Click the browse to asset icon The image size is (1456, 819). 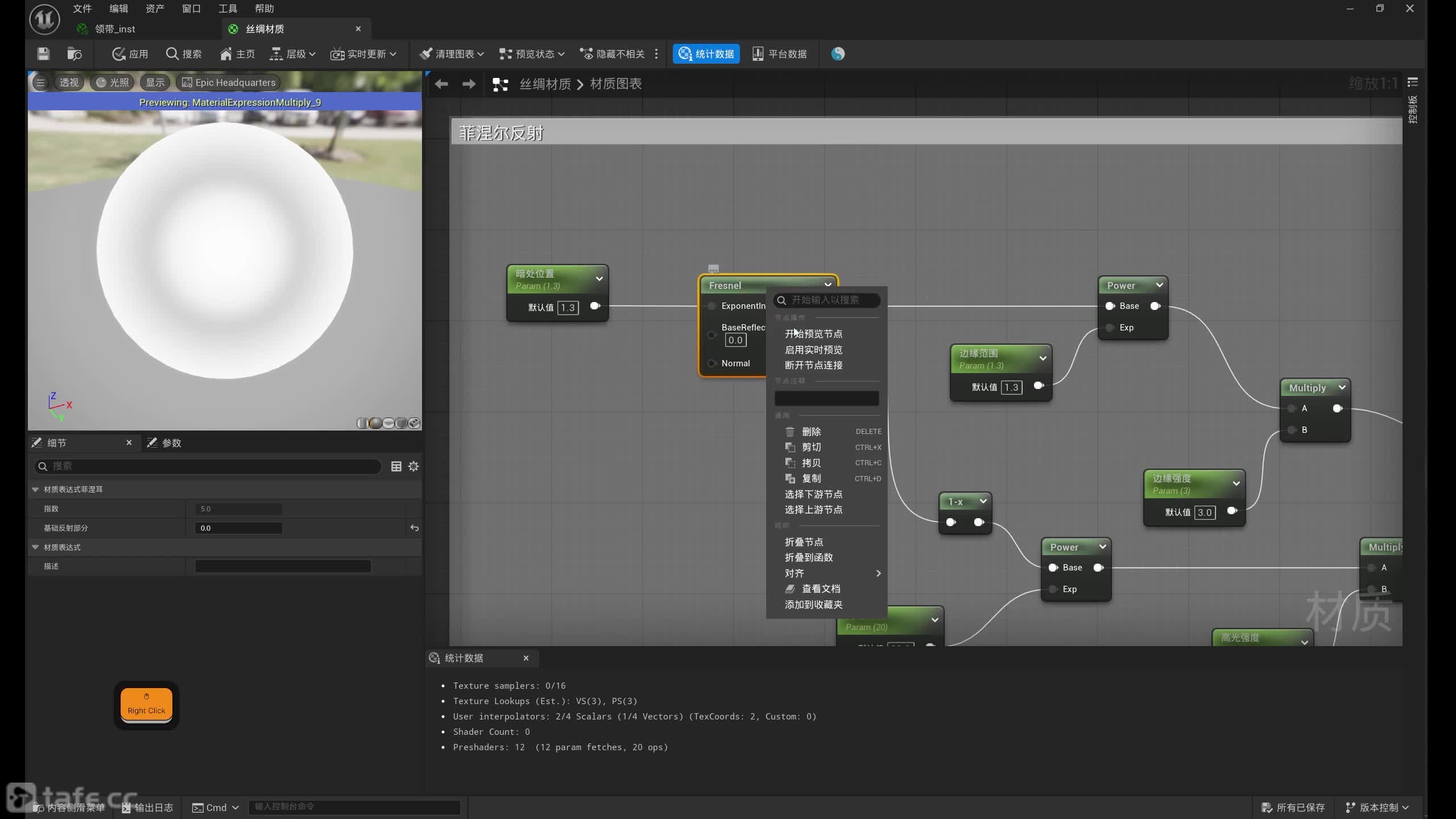click(75, 54)
